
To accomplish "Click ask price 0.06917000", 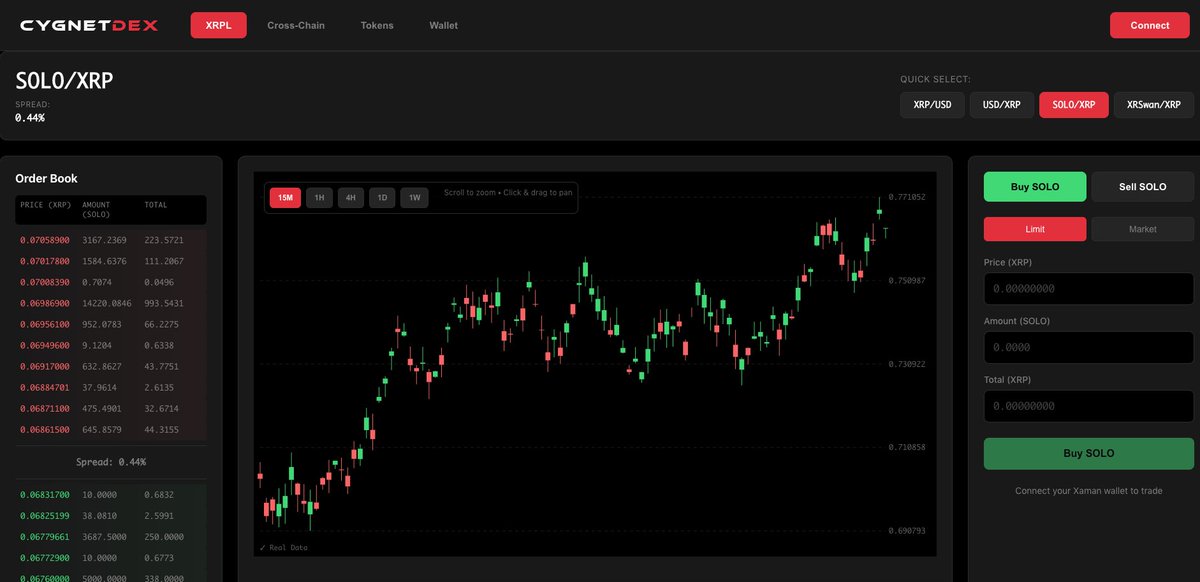I will [45, 366].
